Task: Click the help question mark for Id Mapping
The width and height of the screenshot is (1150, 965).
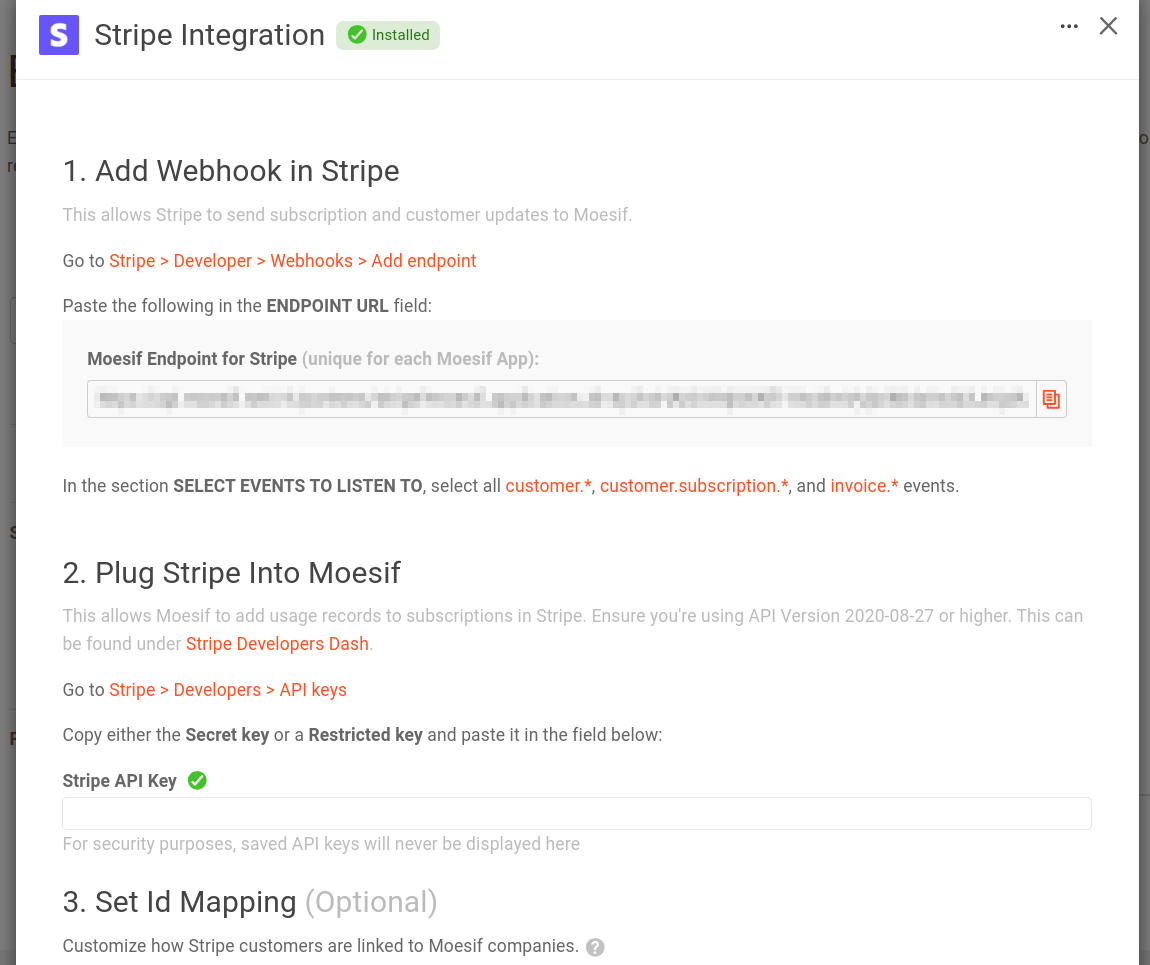Action: tap(595, 946)
